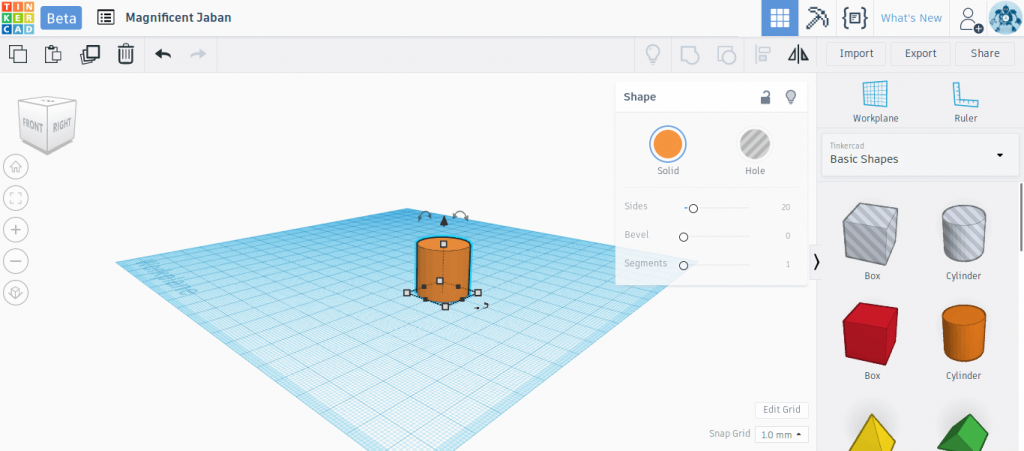Click the Sides slider handle
1024x451 pixels.
tap(694, 208)
